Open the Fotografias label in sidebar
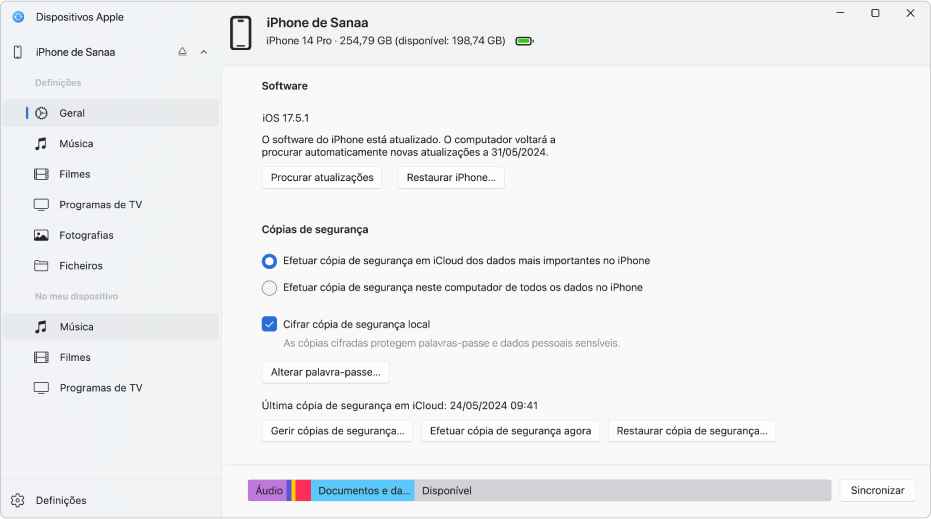Screen dimensions: 931x519 86,236
